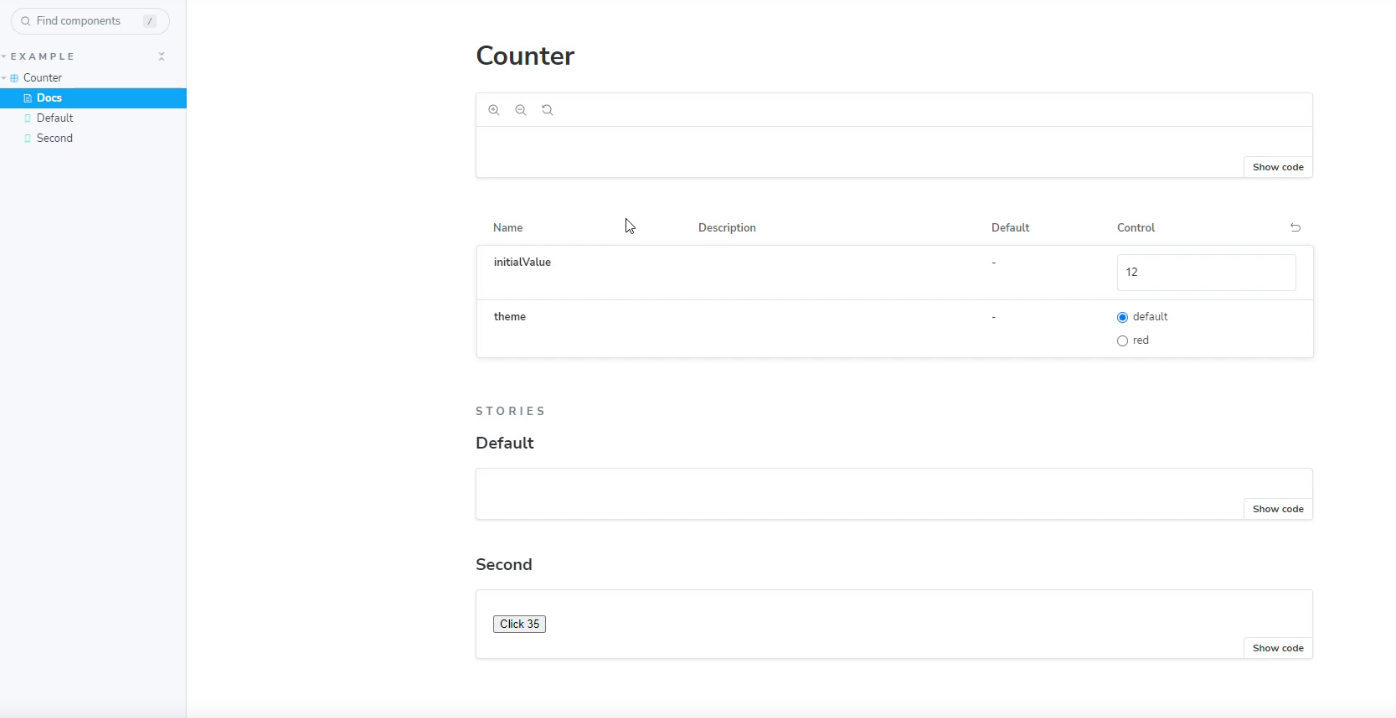Select the default theme radio button

click(1122, 317)
